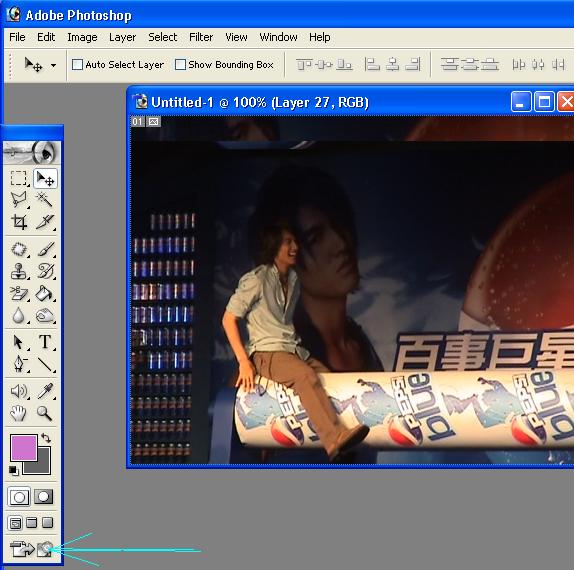Select the Zoom tool

tap(45, 413)
